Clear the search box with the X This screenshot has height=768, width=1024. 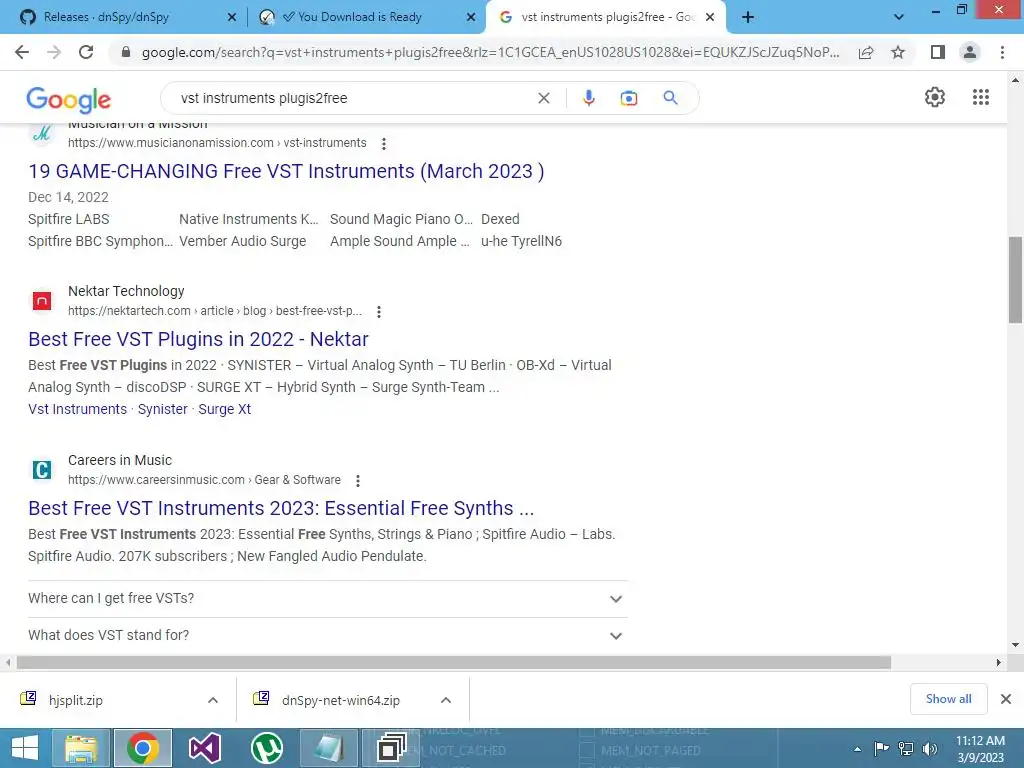tap(543, 98)
